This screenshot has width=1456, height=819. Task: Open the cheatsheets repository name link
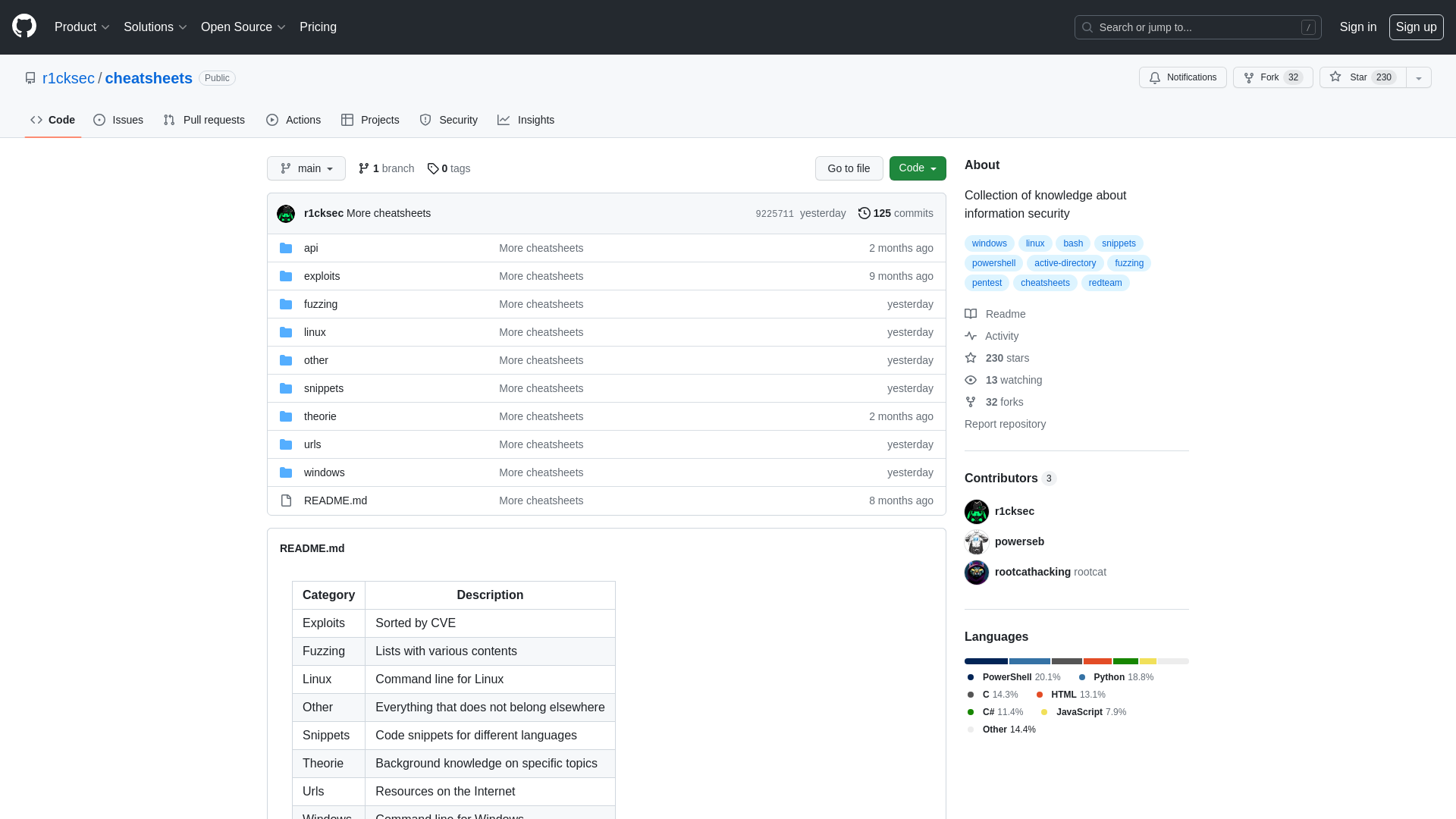[149, 78]
